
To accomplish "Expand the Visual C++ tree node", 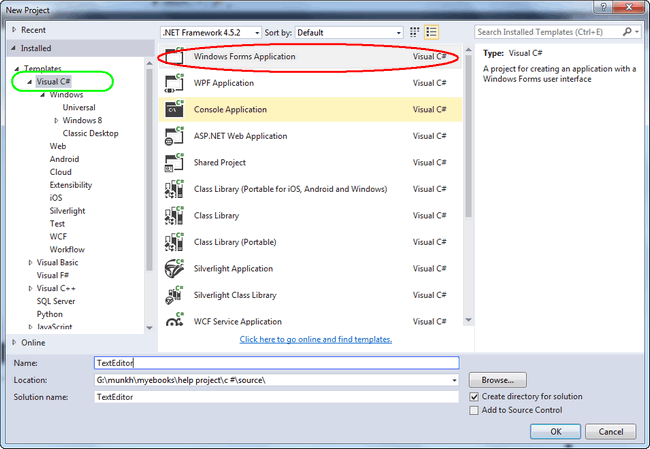I will click(x=30, y=288).
